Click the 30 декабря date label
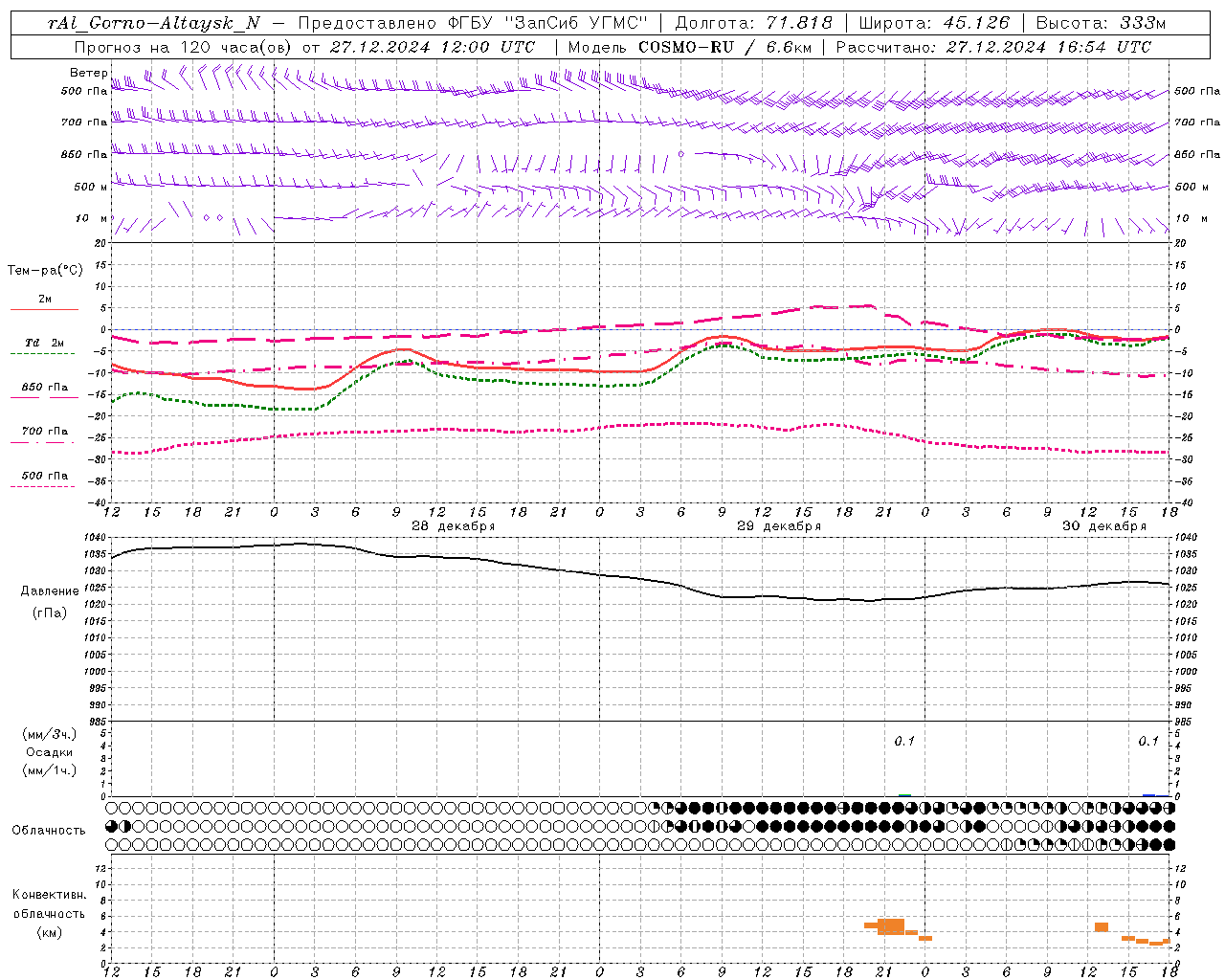The image size is (1225, 980). [1104, 526]
